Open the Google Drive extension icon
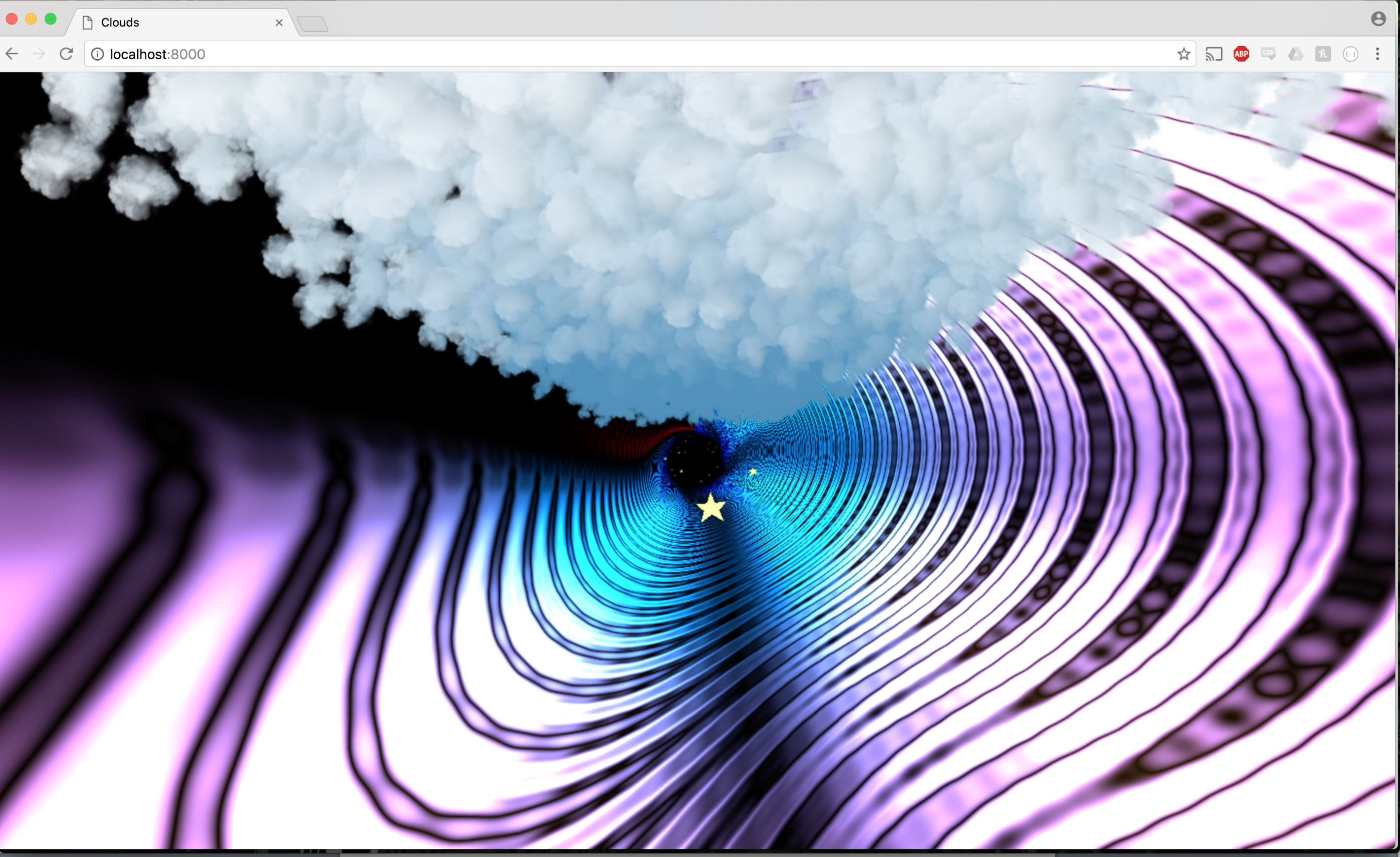The image size is (1400, 857). (1295, 54)
